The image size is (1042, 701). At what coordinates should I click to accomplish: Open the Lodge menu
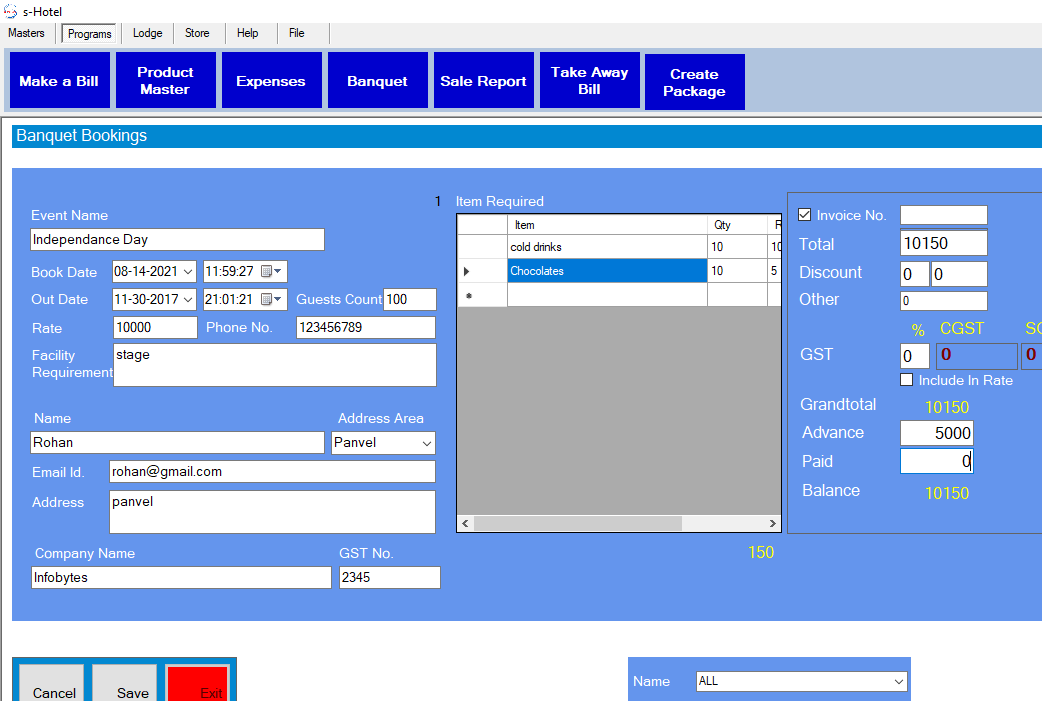[147, 33]
